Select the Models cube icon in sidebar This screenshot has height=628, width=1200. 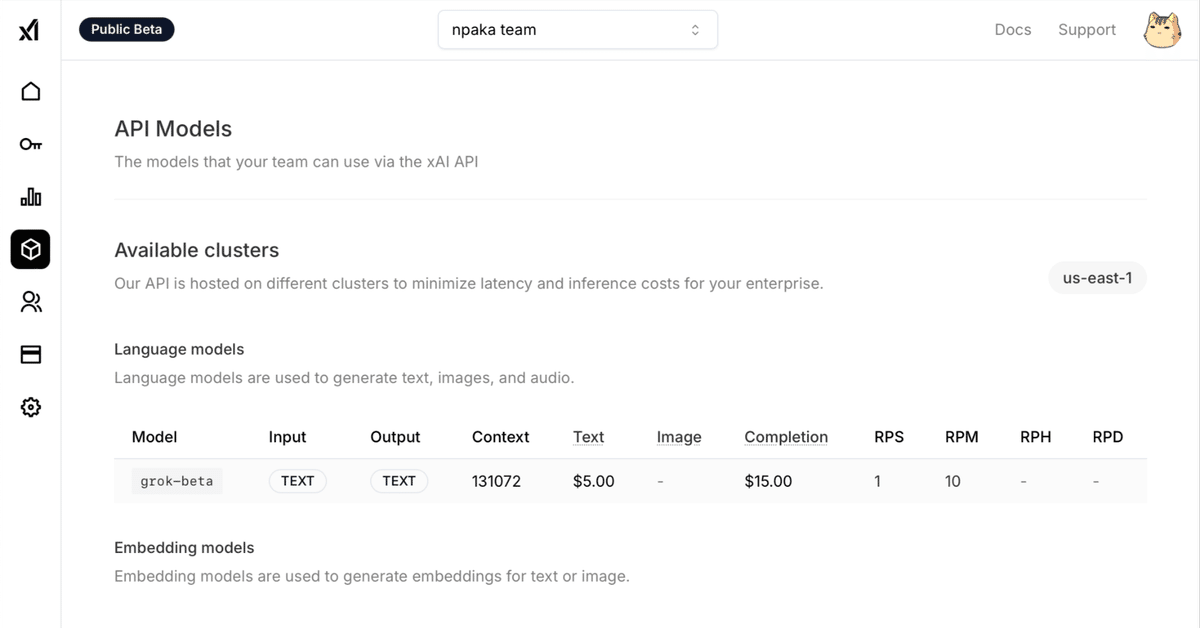(x=30, y=249)
